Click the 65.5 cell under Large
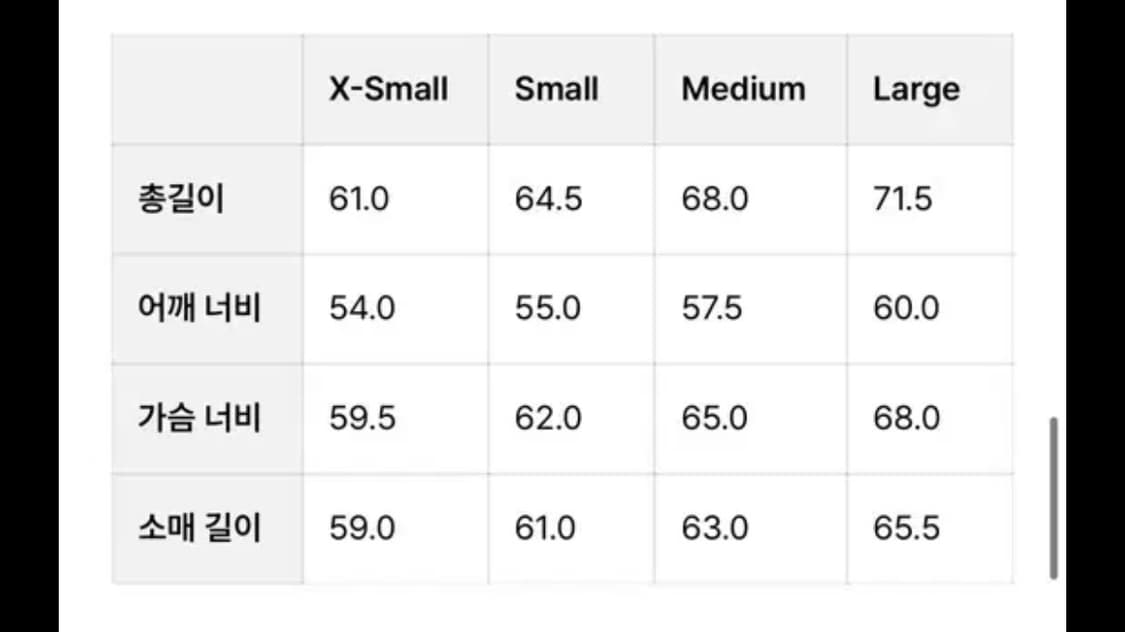The height and width of the screenshot is (632, 1125). tap(906, 527)
